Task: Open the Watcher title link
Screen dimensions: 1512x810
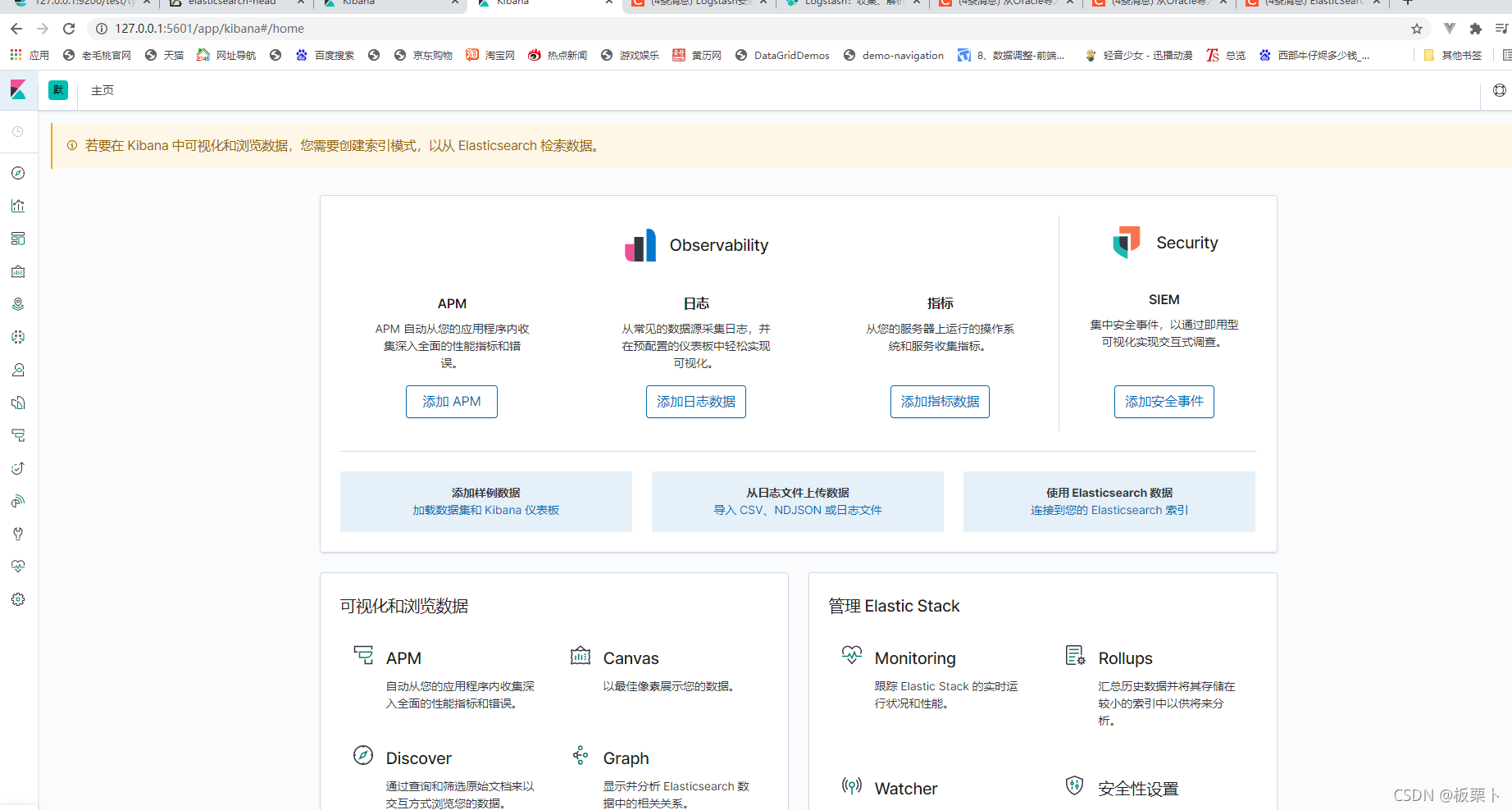Action: (906, 789)
